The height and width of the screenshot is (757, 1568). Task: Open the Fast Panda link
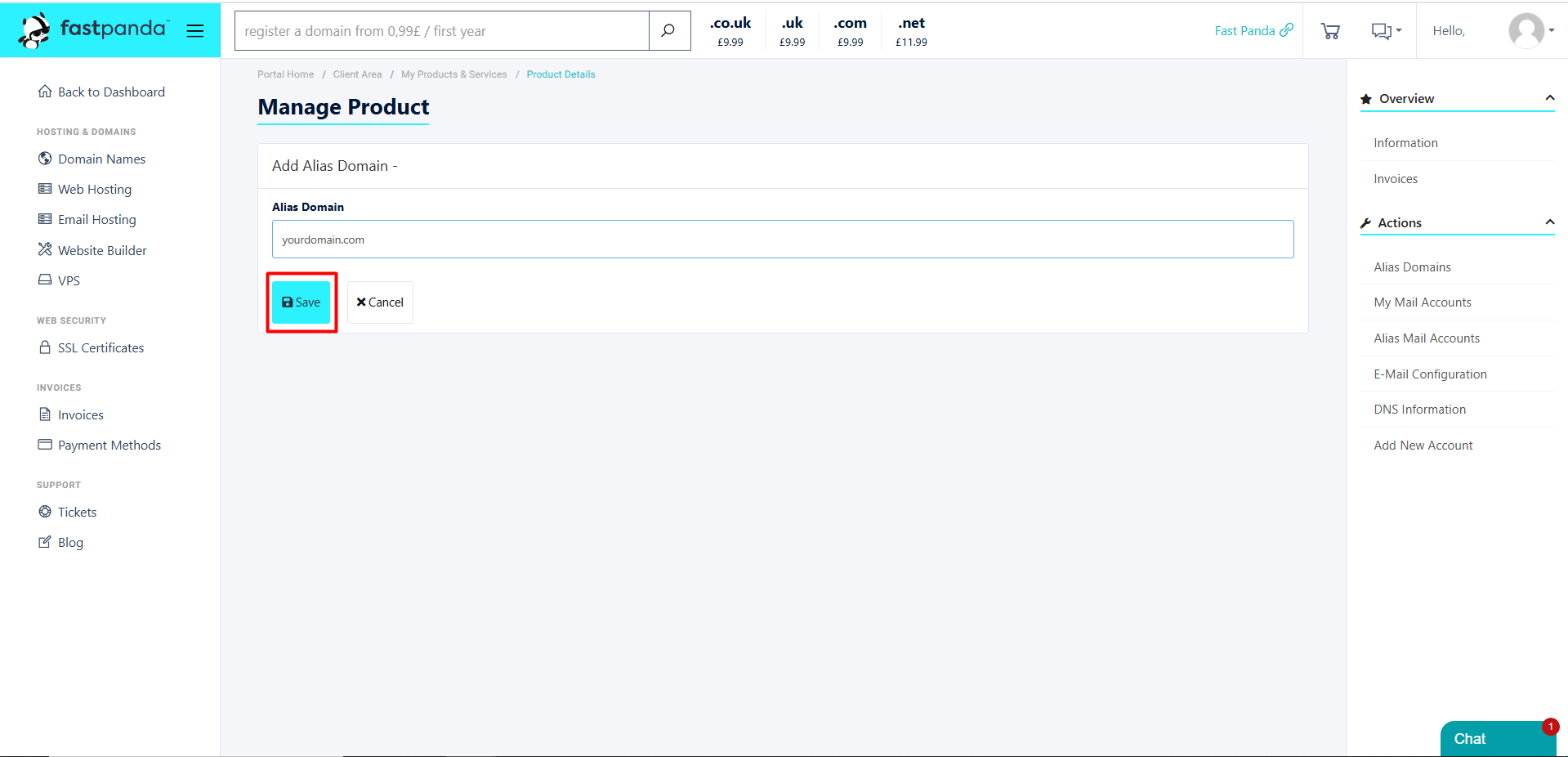click(1253, 31)
